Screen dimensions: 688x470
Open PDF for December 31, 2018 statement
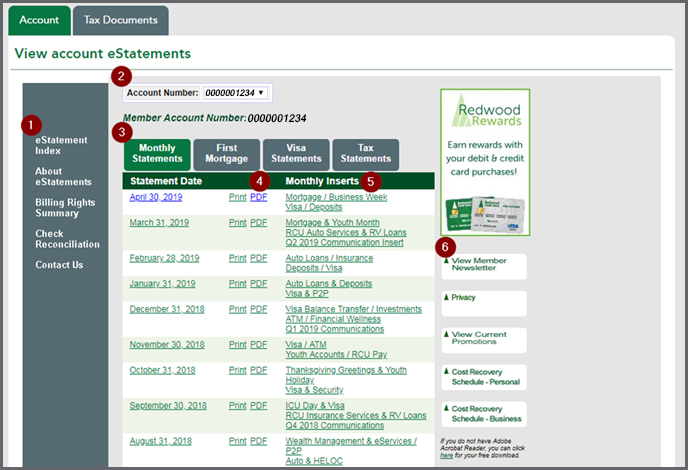pos(258,309)
